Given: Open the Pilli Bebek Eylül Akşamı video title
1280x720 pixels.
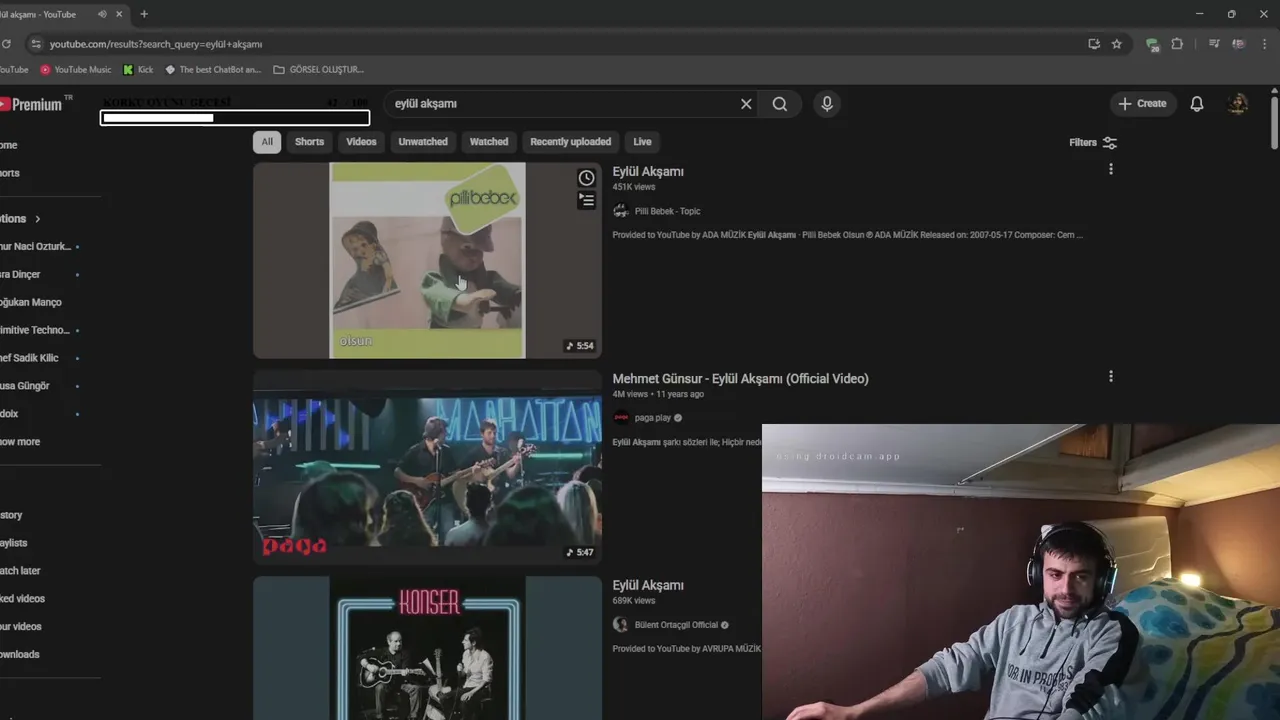Looking at the screenshot, I should [x=648, y=172].
